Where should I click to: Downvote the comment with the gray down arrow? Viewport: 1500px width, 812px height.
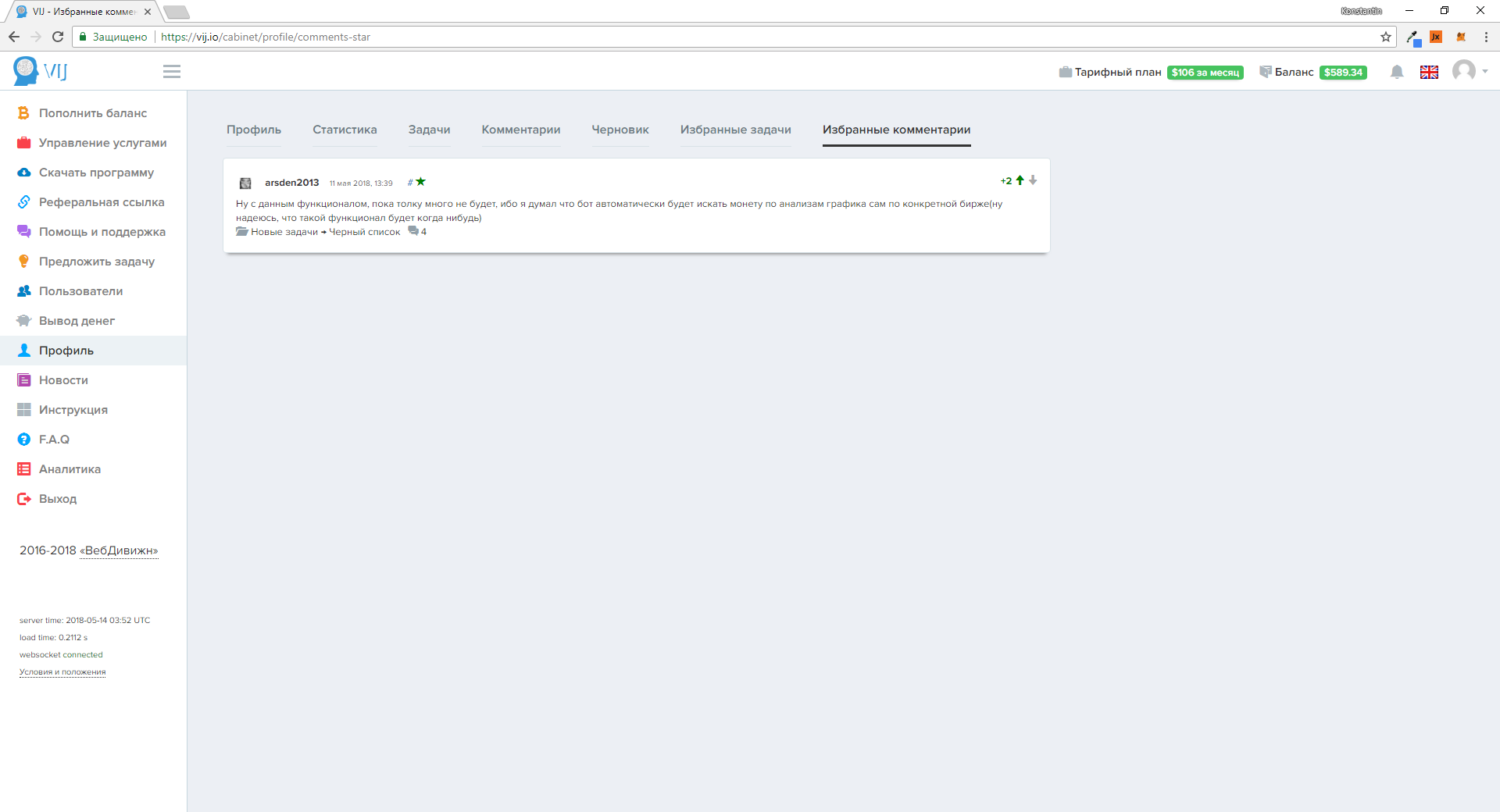coord(1033,180)
